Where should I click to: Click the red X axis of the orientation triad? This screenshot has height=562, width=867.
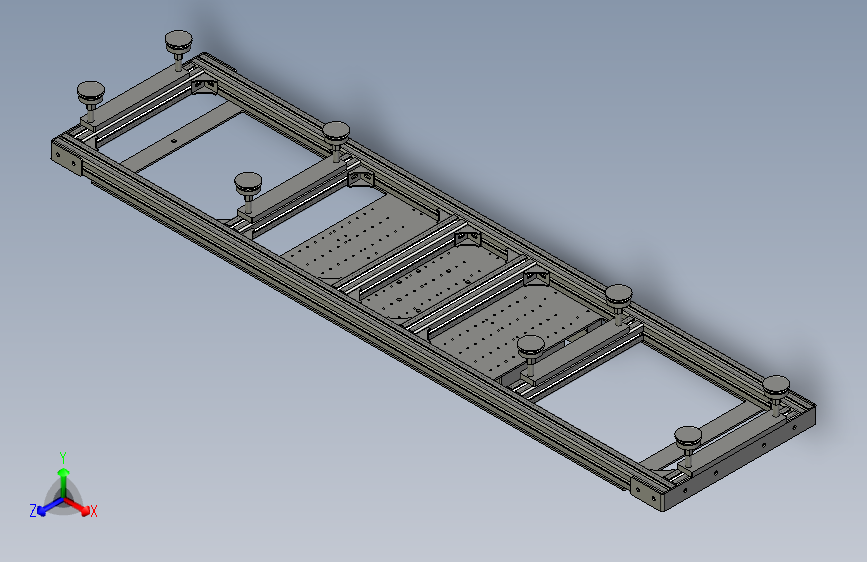[x=77, y=506]
